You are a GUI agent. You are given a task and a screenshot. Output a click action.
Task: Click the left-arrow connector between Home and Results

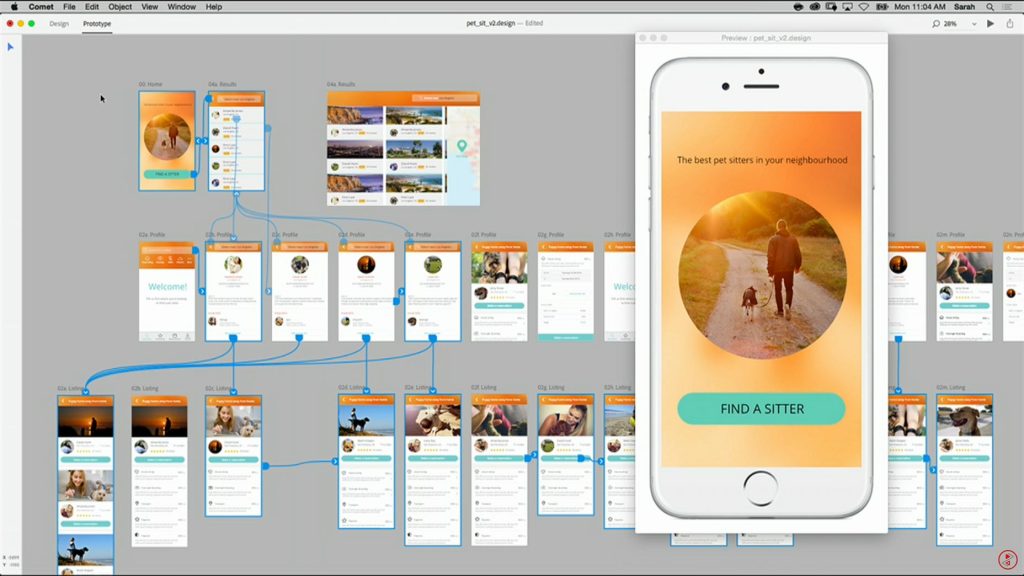[199, 140]
